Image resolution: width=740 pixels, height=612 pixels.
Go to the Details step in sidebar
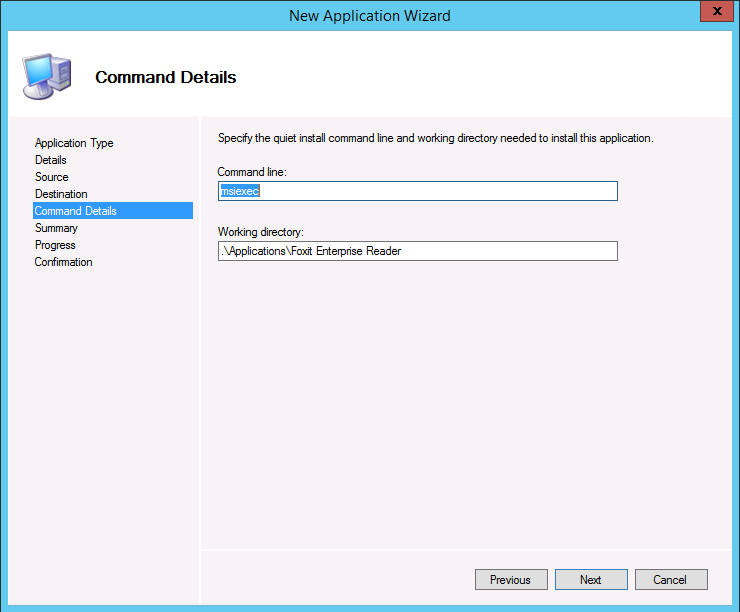(x=51, y=160)
